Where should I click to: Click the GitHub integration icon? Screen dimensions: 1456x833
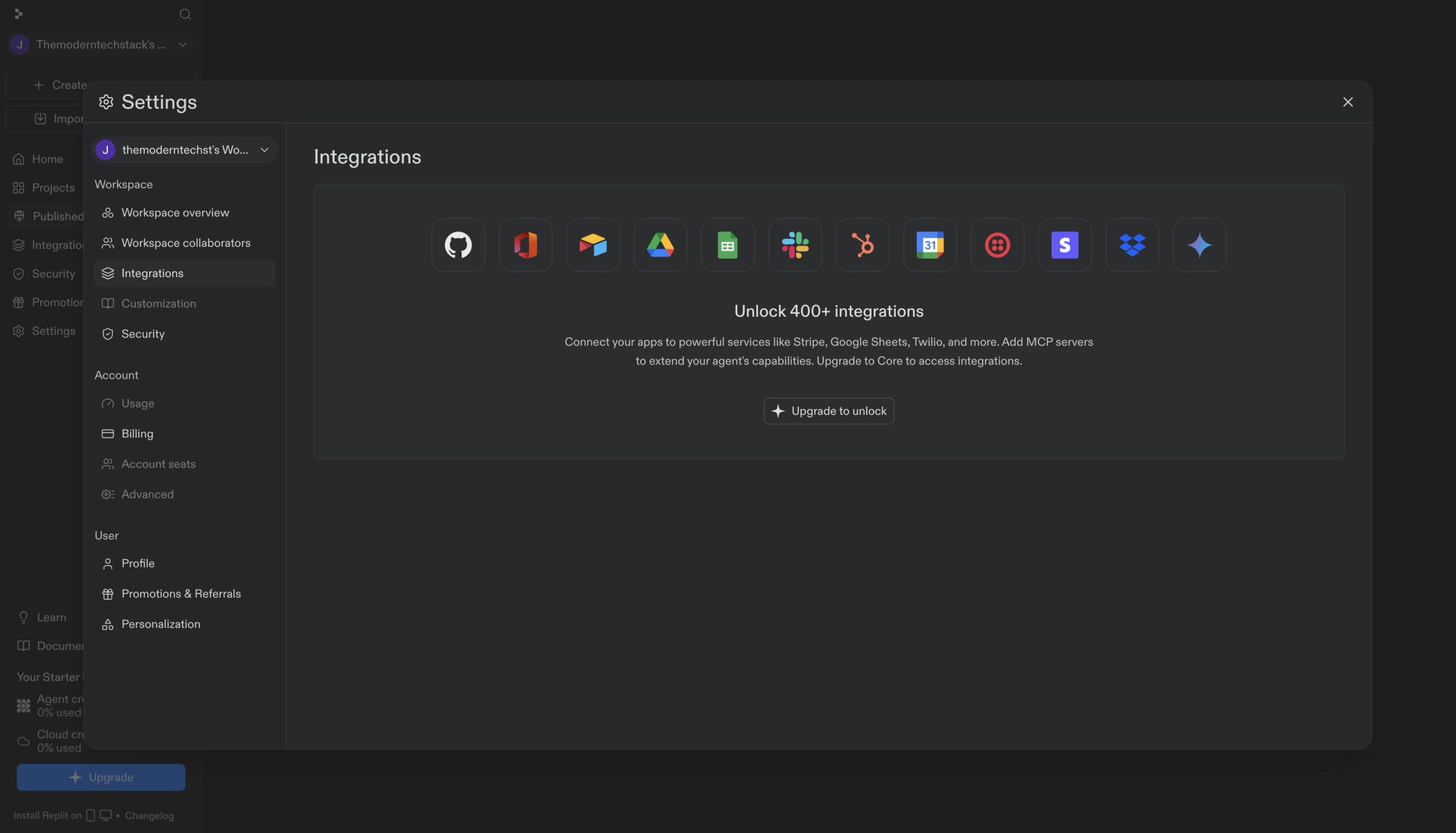tap(458, 245)
